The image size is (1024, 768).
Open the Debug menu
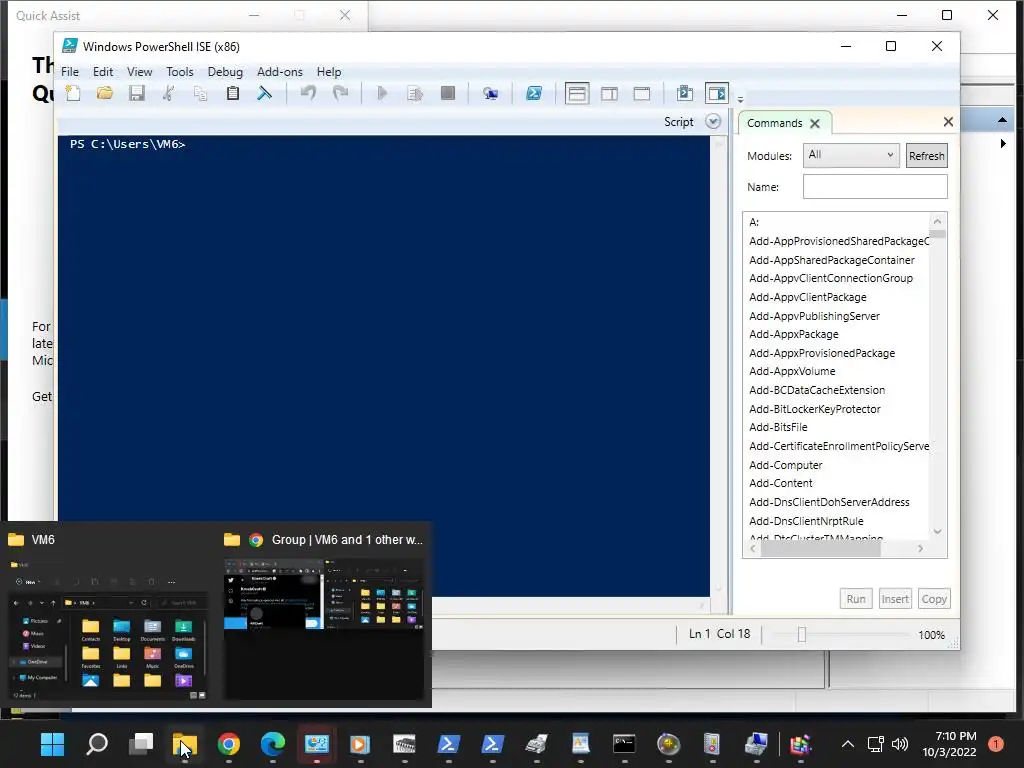[x=225, y=72]
